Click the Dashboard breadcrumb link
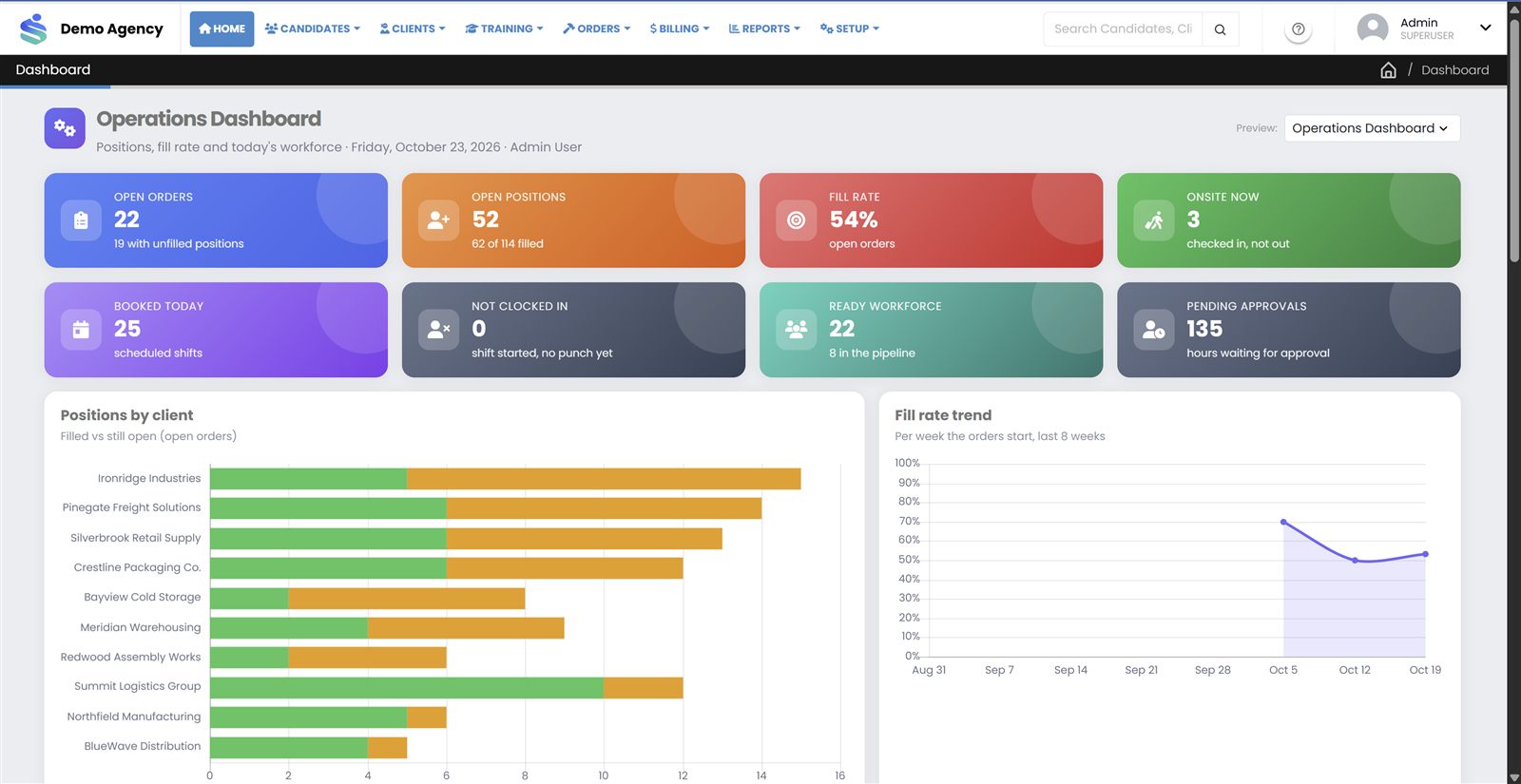The width and height of the screenshot is (1521, 784). 1454,70
